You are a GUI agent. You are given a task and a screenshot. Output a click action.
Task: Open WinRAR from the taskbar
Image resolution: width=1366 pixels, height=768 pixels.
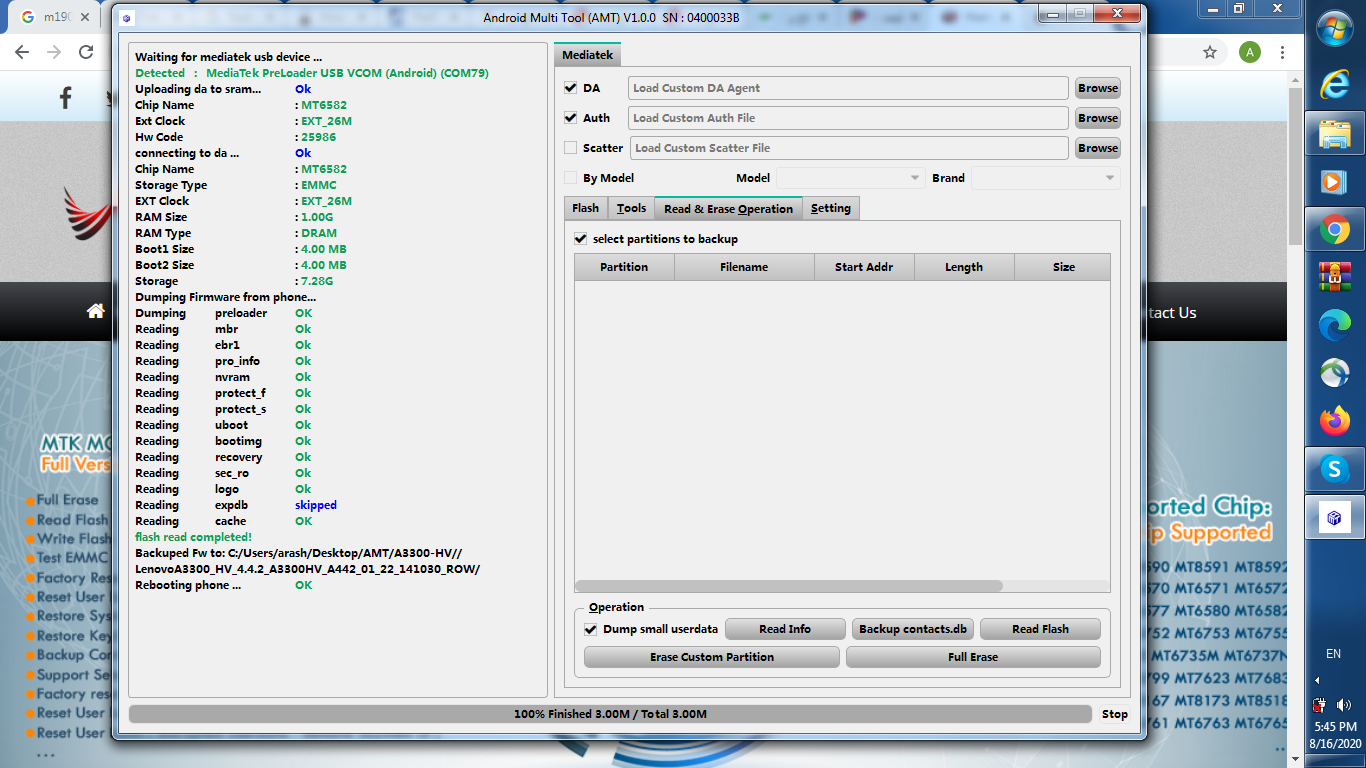pyautogui.click(x=1335, y=277)
